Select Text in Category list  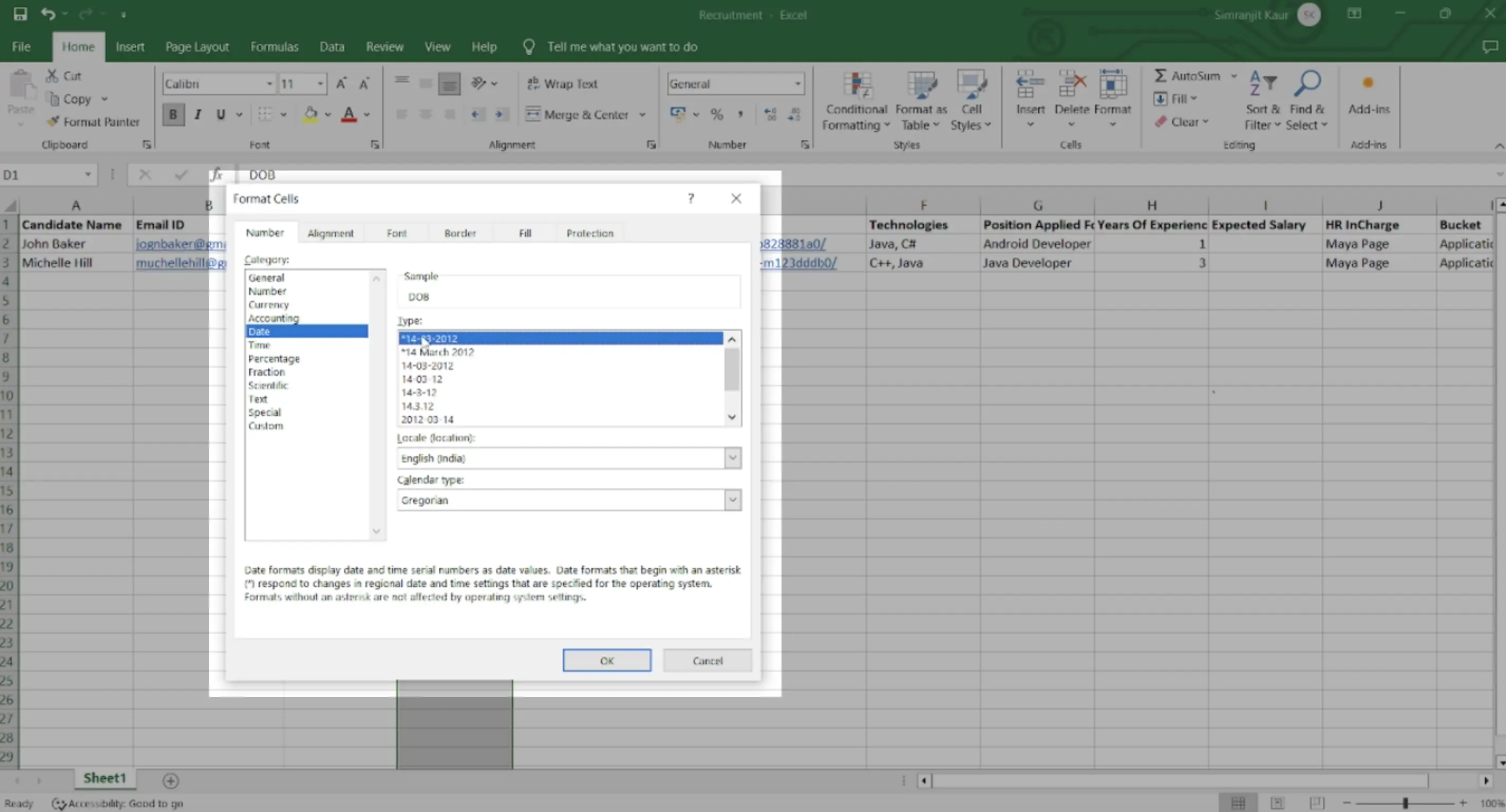pyautogui.click(x=258, y=399)
